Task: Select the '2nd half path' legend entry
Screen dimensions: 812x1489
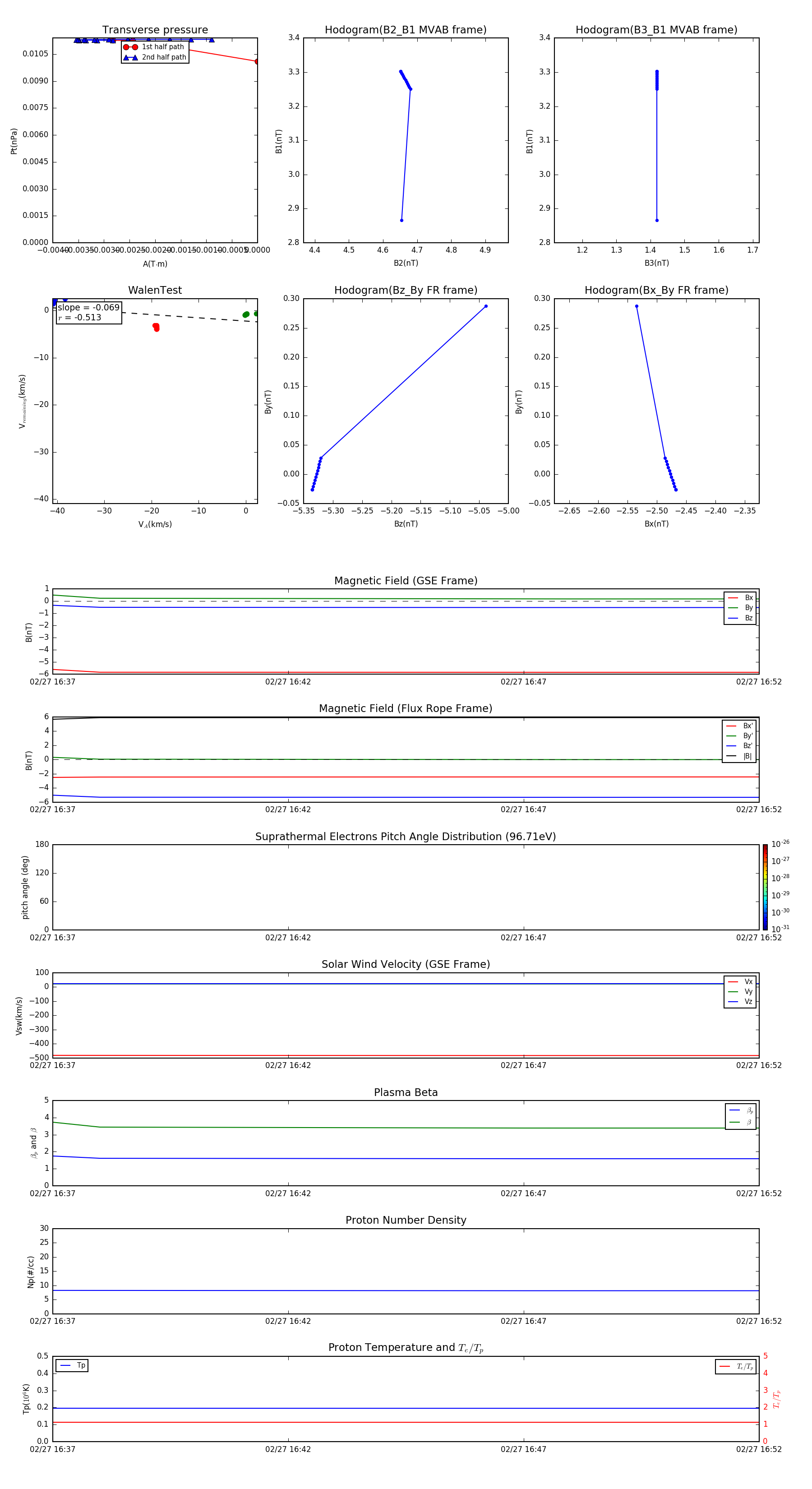Action: click(155, 57)
